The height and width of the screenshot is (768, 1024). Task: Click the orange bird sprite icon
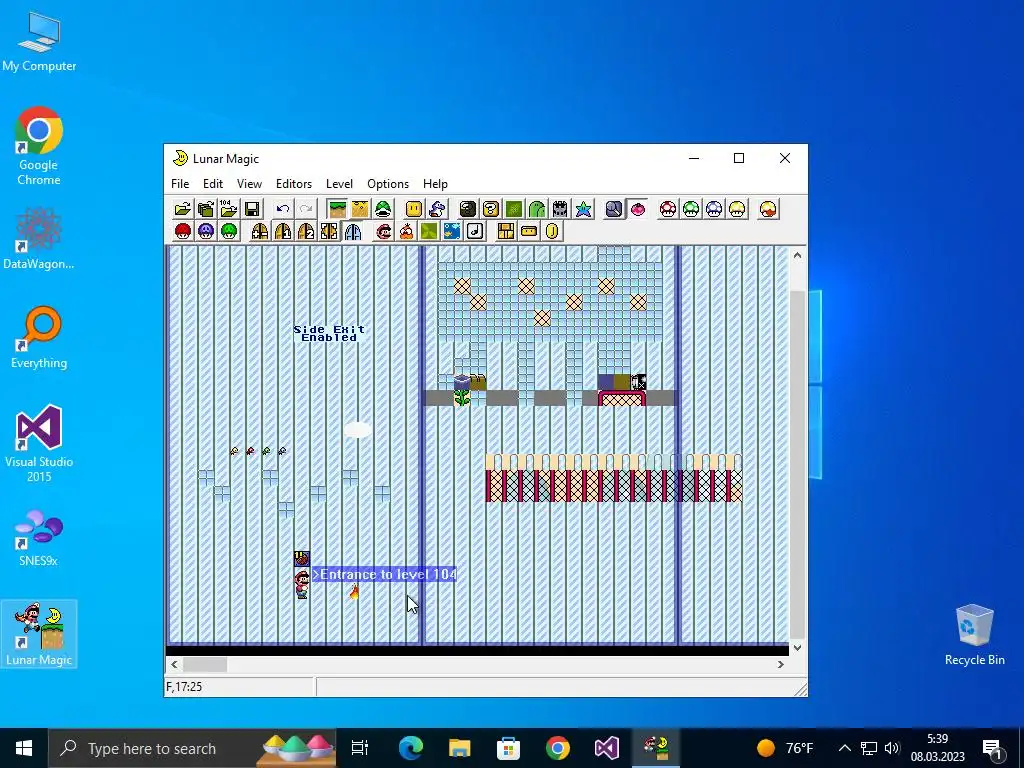click(x=406, y=231)
